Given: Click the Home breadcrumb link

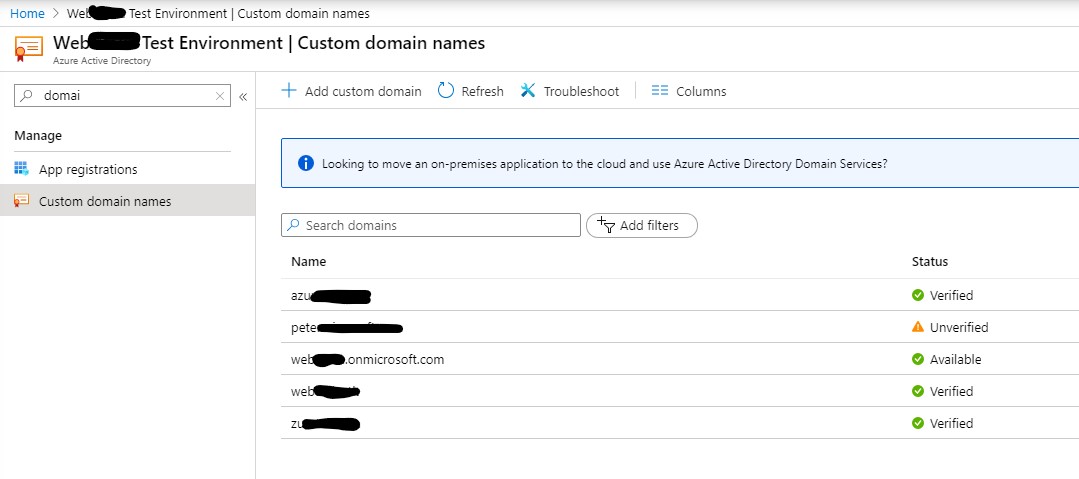Looking at the screenshot, I should pos(28,13).
